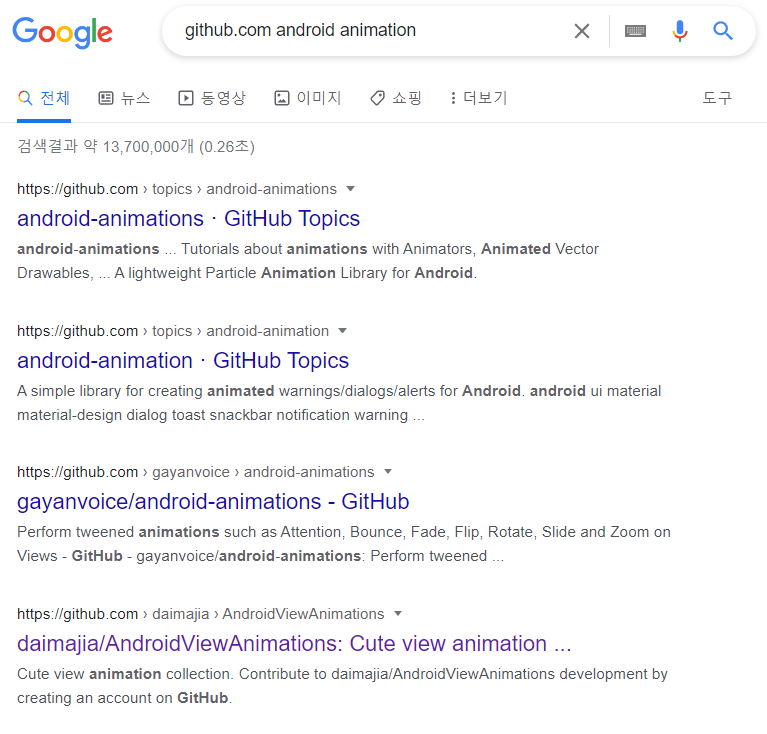Click snippet 'Cute view animation collection'

(x=126, y=674)
